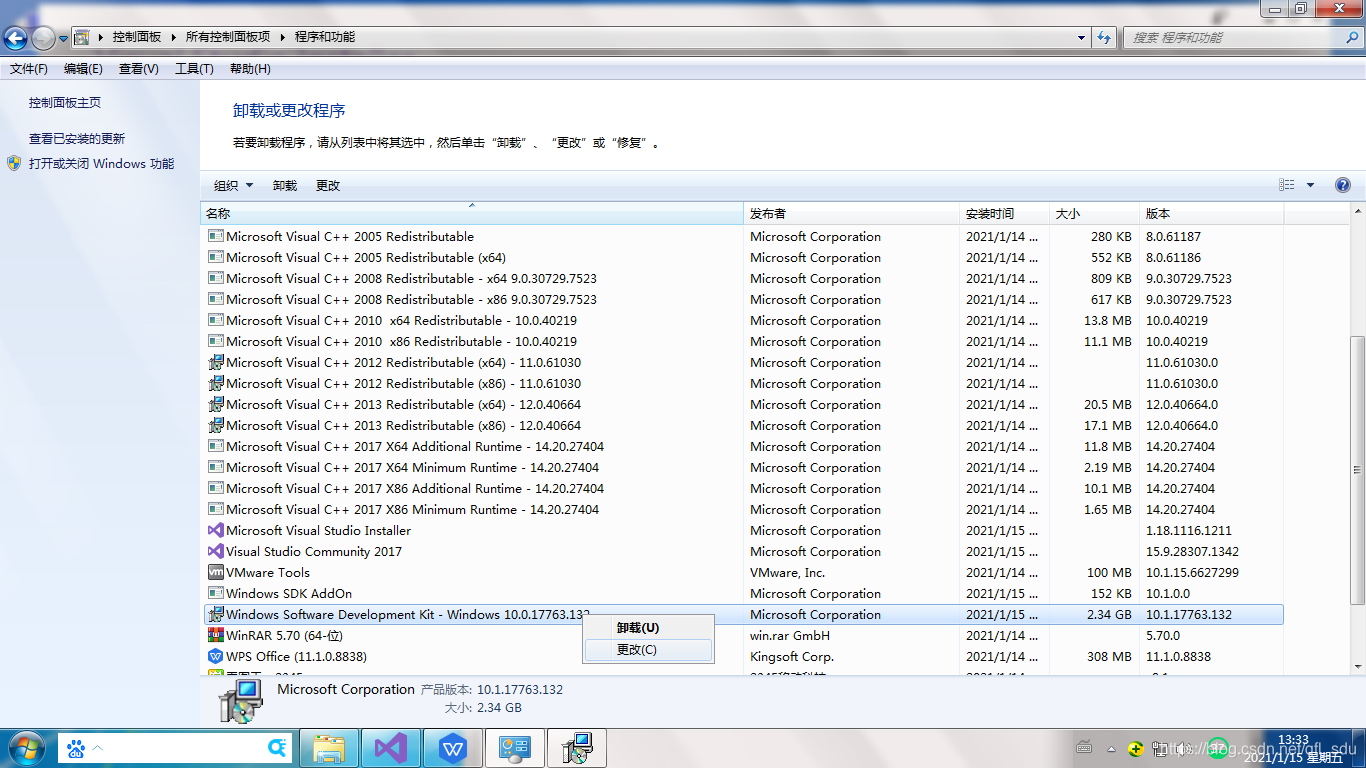
Task: Open 打开或关闭 Windows 功能 link
Action: click(x=101, y=163)
